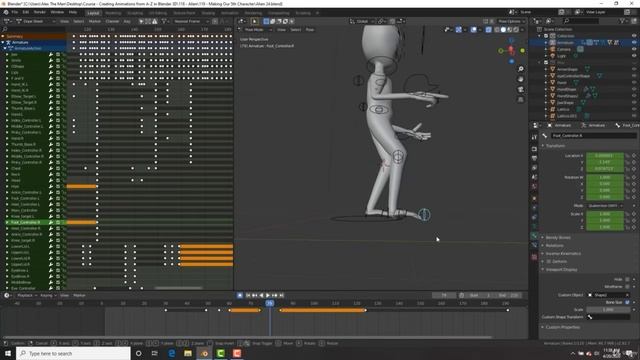Expand the Chest channel group

[7, 168]
